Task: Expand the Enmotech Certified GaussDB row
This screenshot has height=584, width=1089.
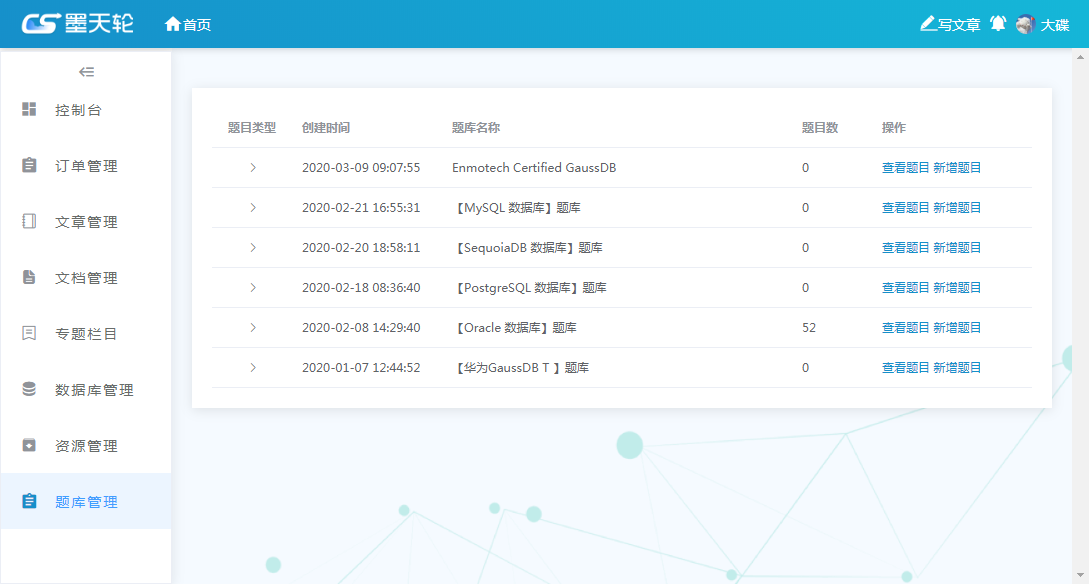Action: [x=252, y=168]
